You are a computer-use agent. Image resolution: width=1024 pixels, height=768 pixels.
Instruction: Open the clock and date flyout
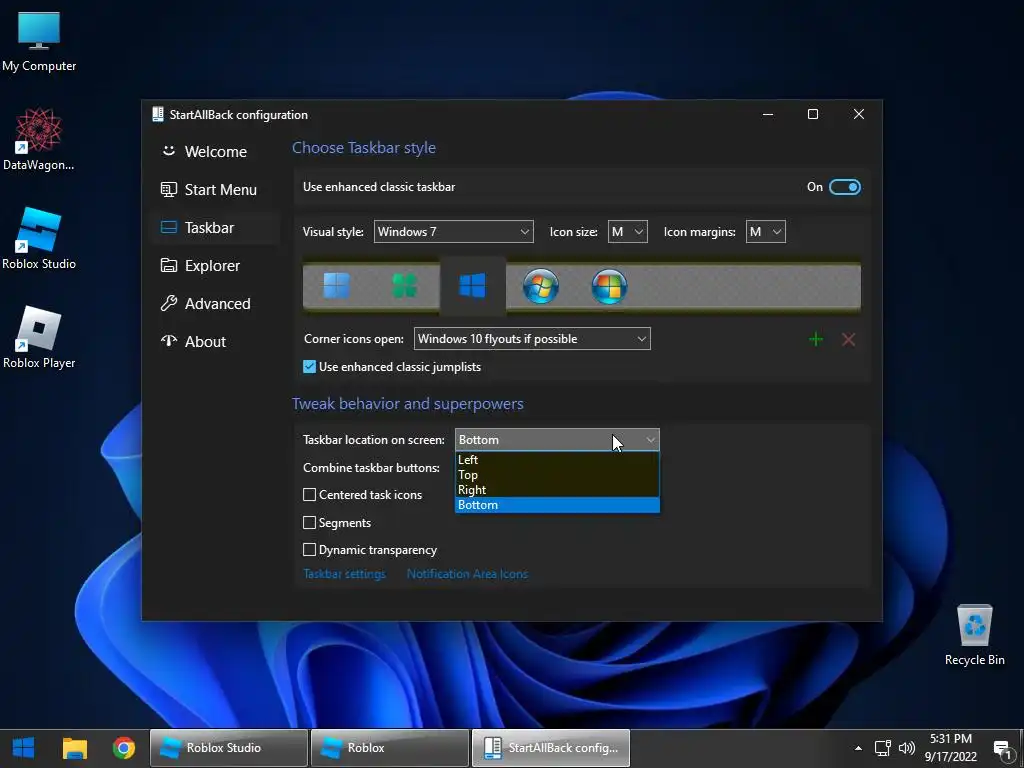tap(951, 748)
